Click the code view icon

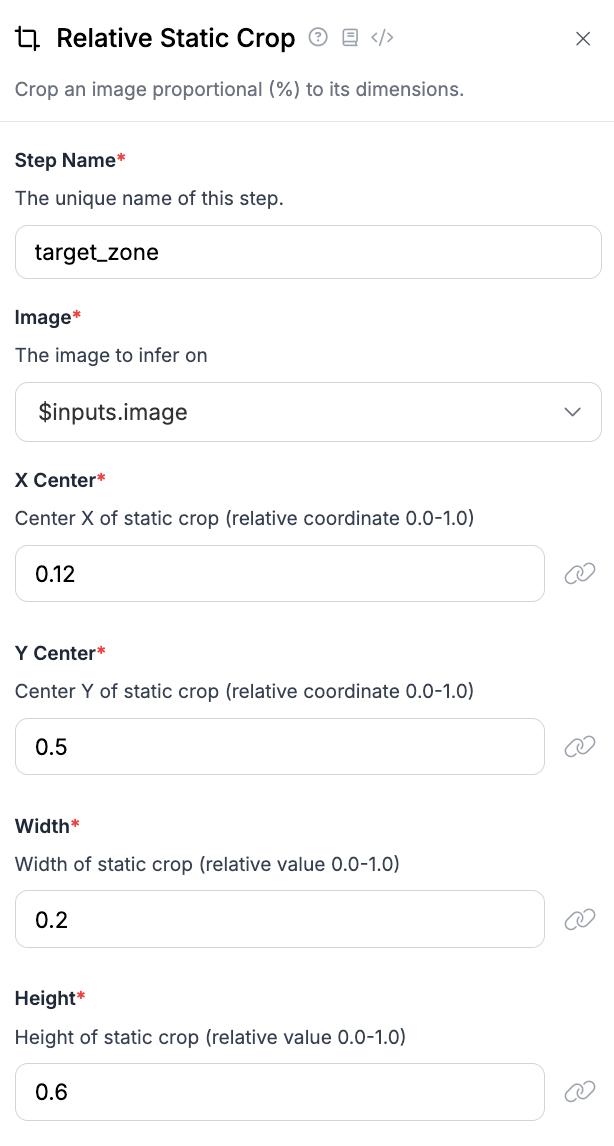point(382,38)
